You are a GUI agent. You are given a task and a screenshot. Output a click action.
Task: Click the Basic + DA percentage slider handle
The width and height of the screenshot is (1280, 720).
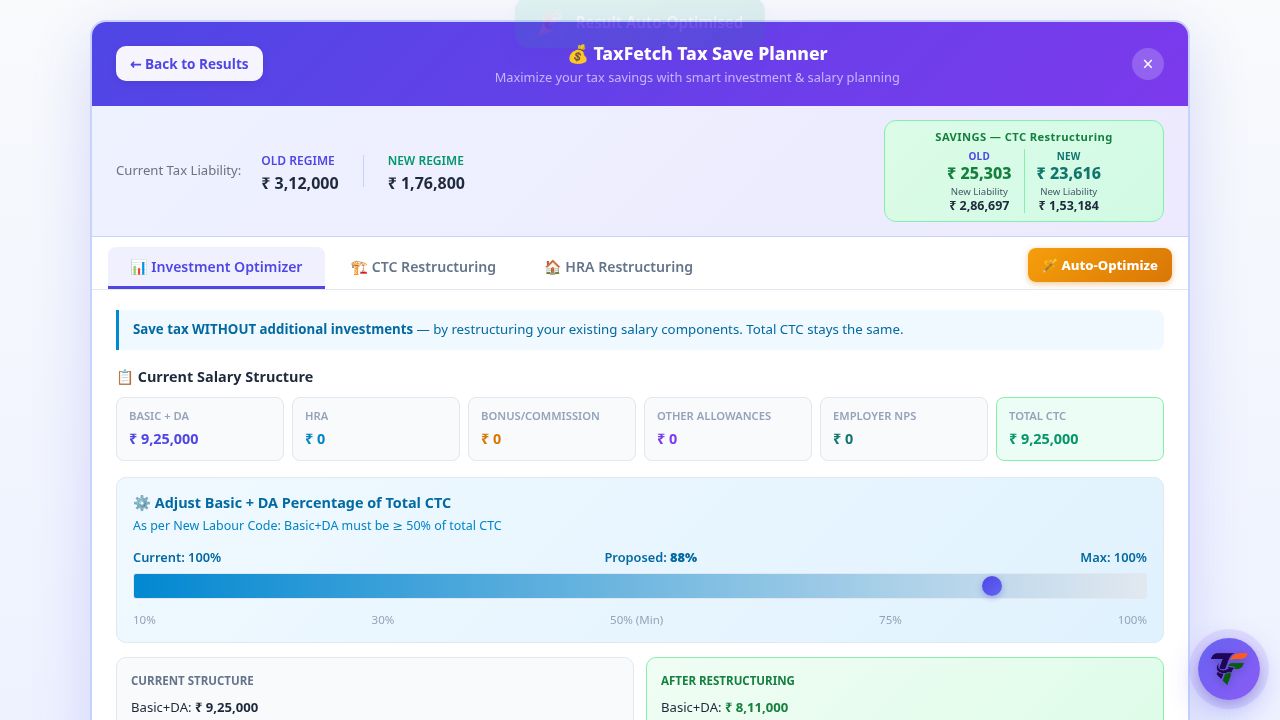(992, 586)
